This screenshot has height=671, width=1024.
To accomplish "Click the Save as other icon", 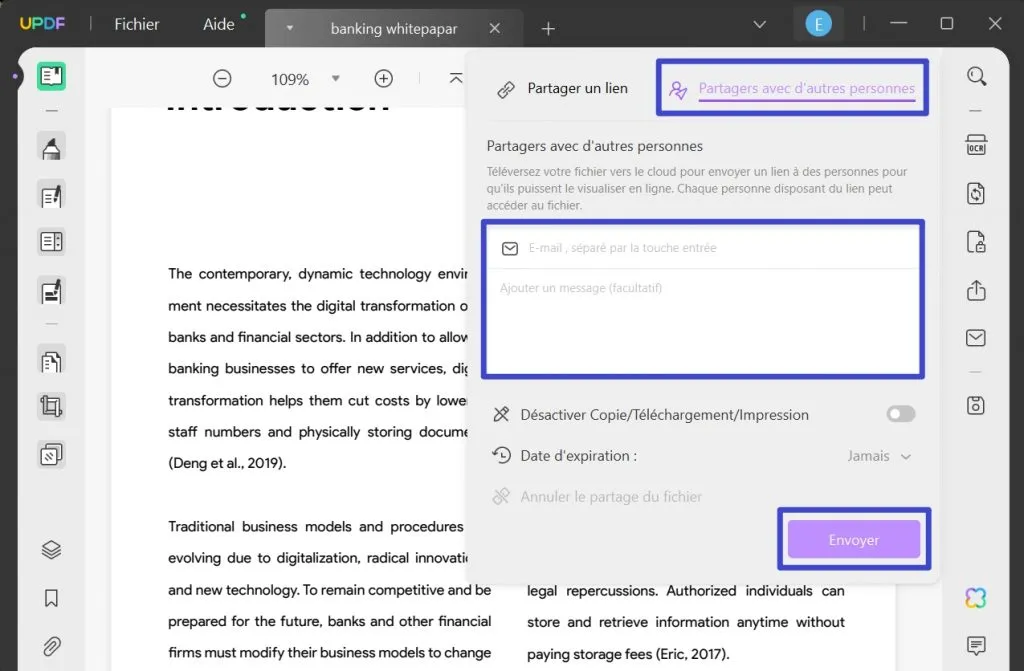I will point(976,406).
